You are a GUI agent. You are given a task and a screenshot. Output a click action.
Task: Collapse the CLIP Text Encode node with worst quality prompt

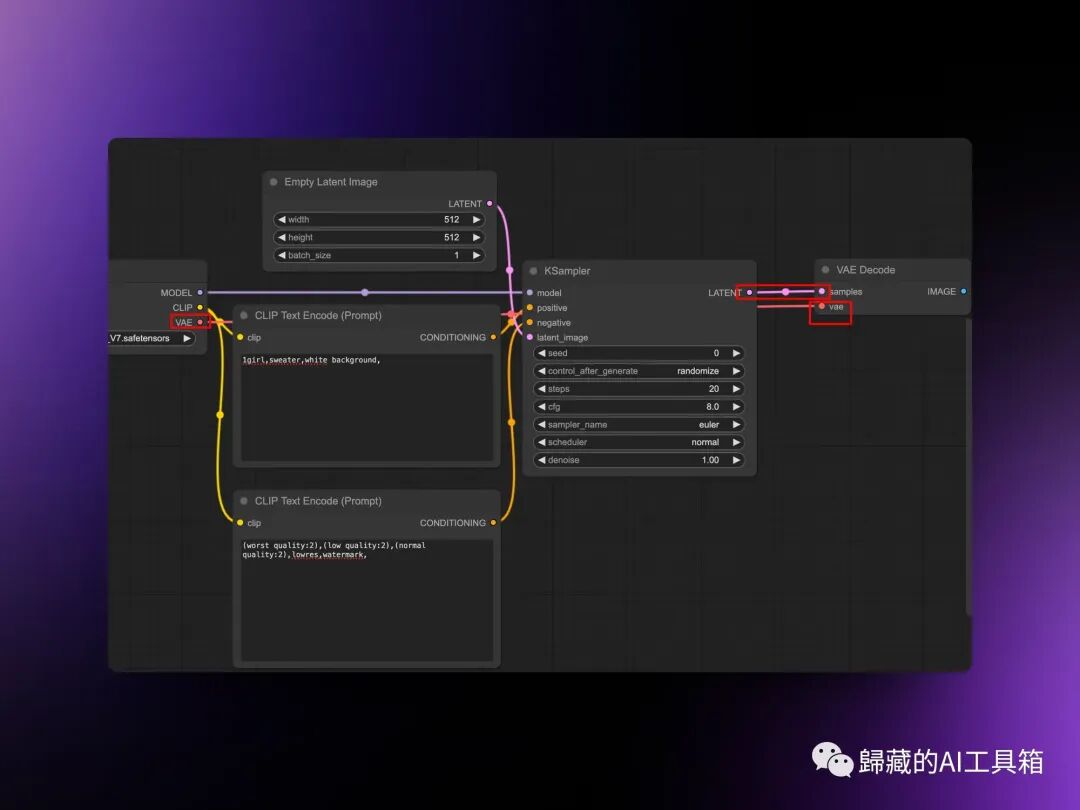tap(244, 501)
